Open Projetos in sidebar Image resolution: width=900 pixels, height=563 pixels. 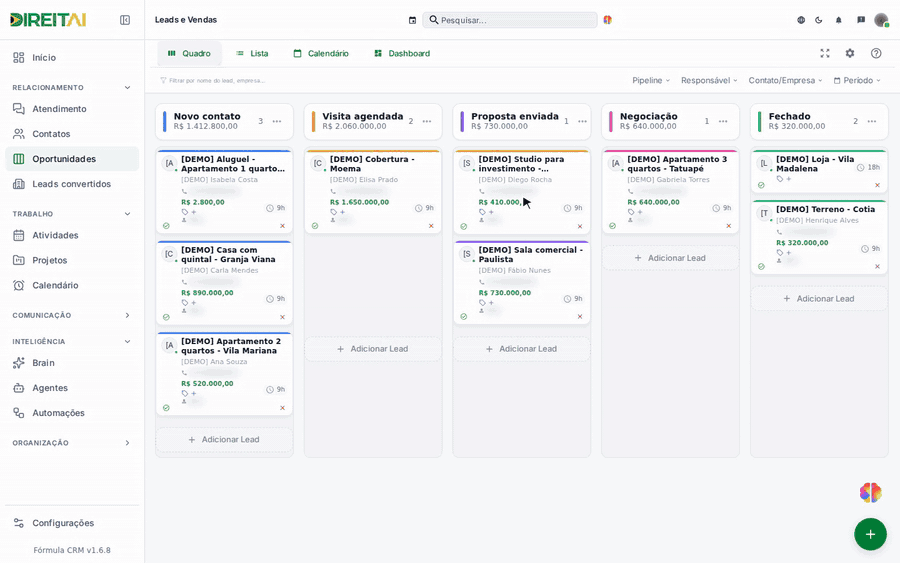click(x=72, y=261)
